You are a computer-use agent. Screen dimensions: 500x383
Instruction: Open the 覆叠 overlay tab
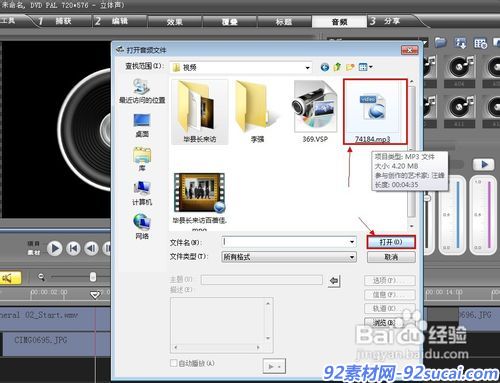click(x=229, y=22)
